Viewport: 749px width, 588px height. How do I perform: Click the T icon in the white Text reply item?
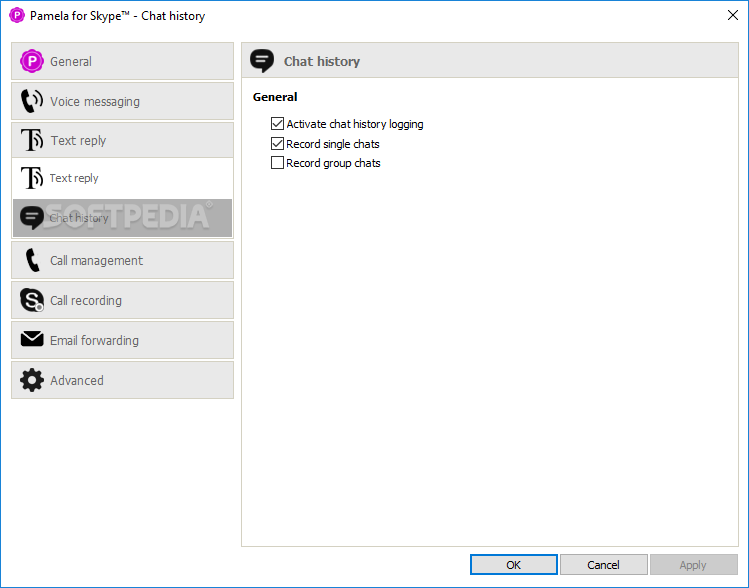[32, 178]
